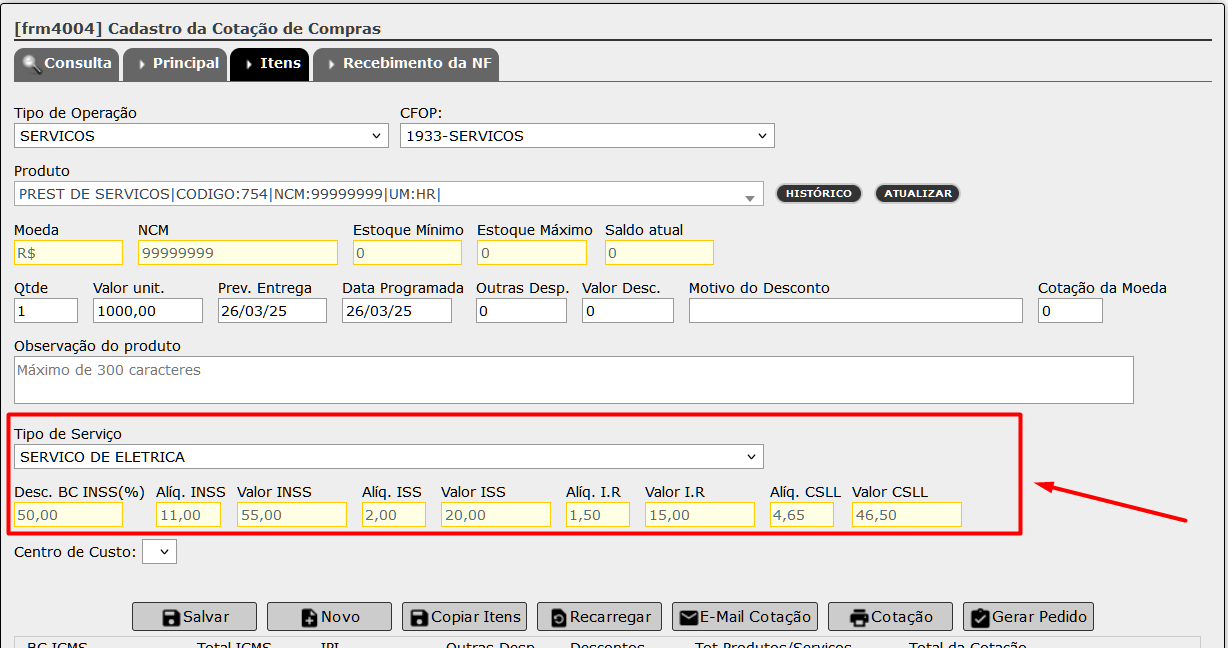This screenshot has height=648, width=1228.
Task: Click the reload icon on Recarregar
Action: coord(559,617)
